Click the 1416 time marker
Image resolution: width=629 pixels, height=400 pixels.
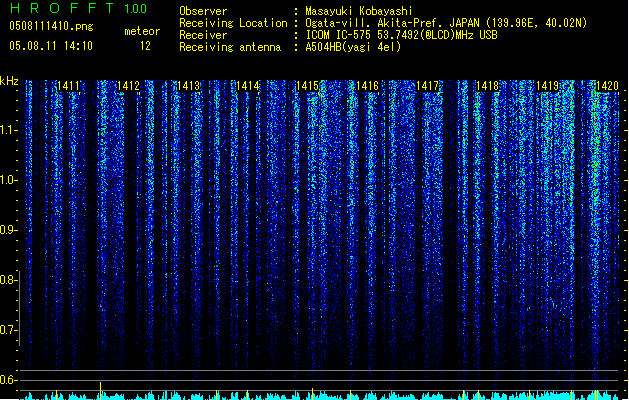point(368,86)
